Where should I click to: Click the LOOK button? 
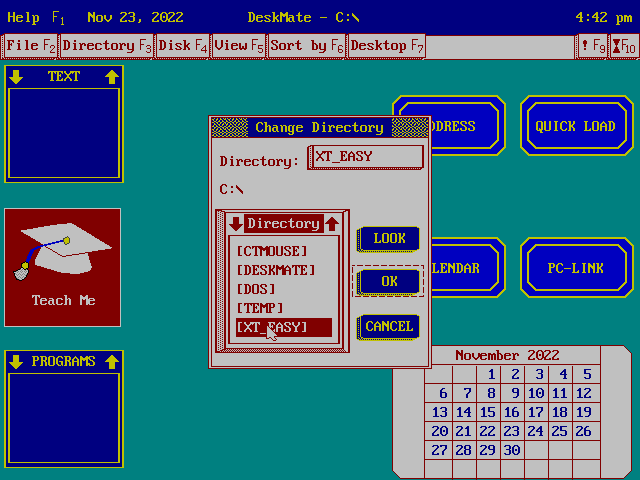389,239
